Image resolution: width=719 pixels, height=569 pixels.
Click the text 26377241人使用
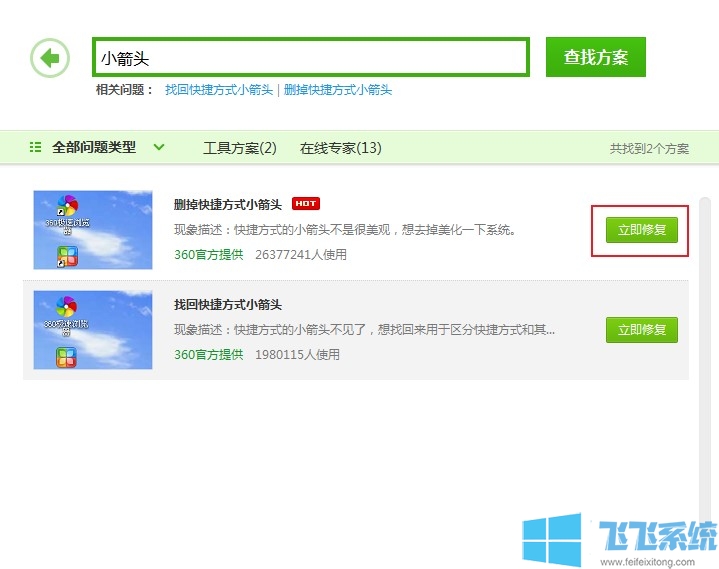pos(301,254)
